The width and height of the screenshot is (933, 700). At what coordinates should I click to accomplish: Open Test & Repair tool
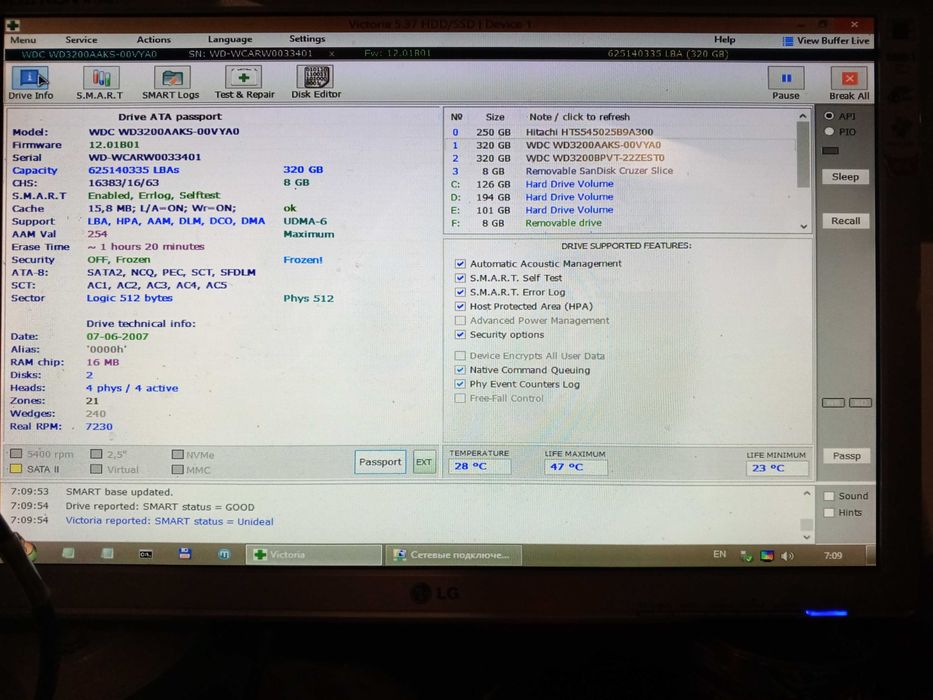244,83
